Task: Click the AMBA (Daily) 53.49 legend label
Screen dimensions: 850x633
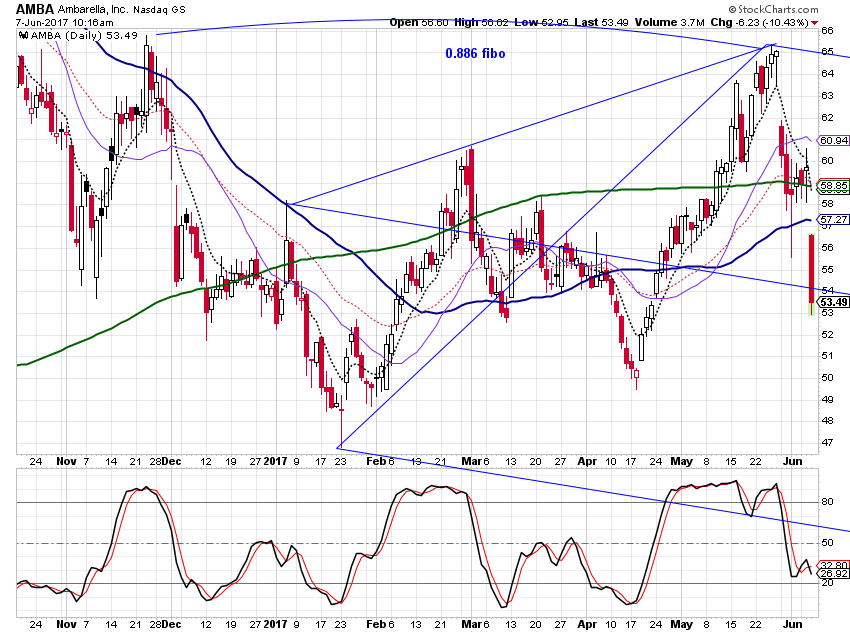Action: pos(84,35)
